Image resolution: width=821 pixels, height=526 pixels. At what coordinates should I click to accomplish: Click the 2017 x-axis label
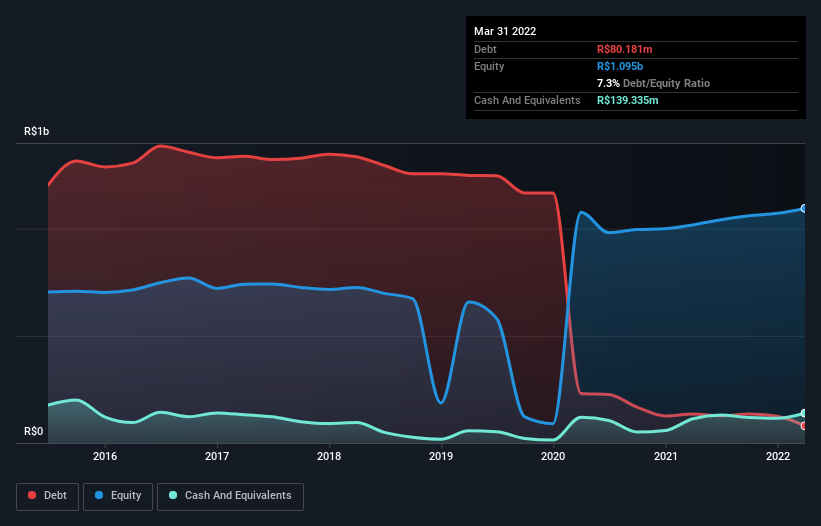click(x=217, y=456)
